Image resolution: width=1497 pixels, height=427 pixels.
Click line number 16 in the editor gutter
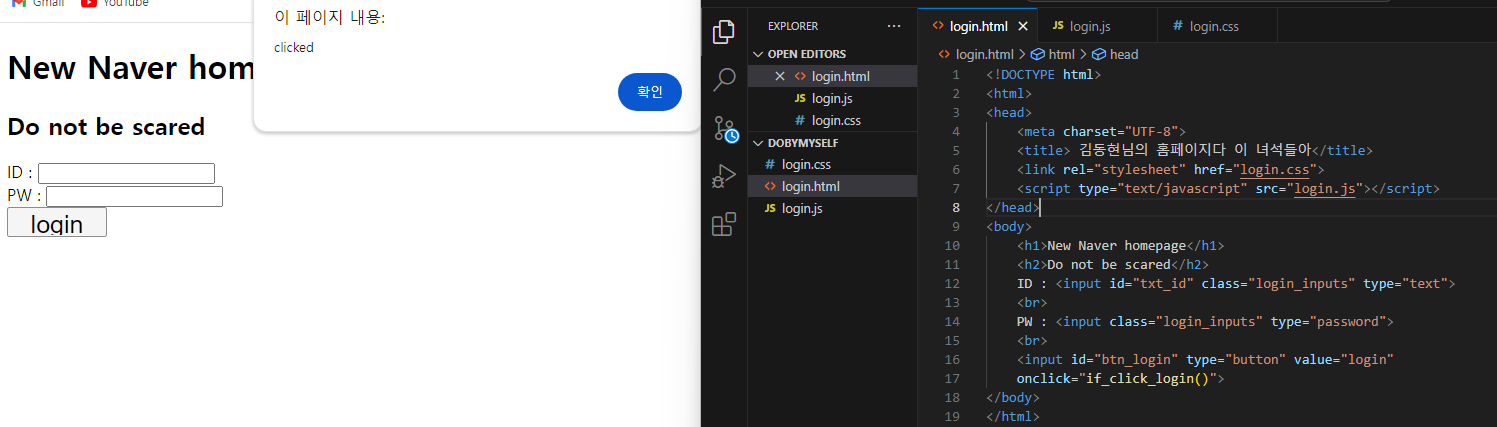point(952,359)
